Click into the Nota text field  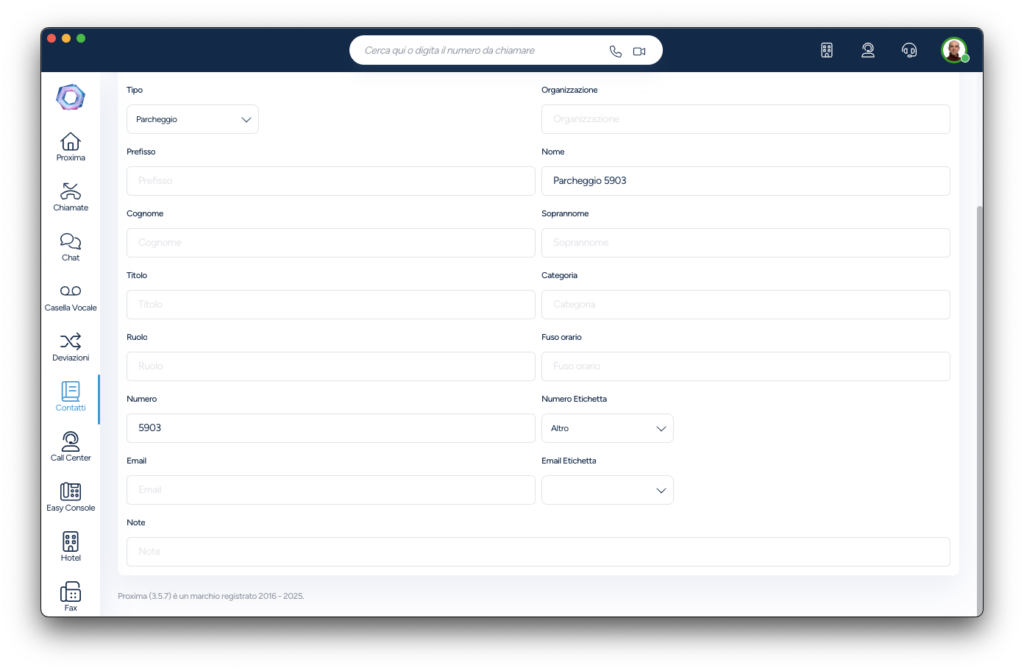pyautogui.click(x=538, y=552)
